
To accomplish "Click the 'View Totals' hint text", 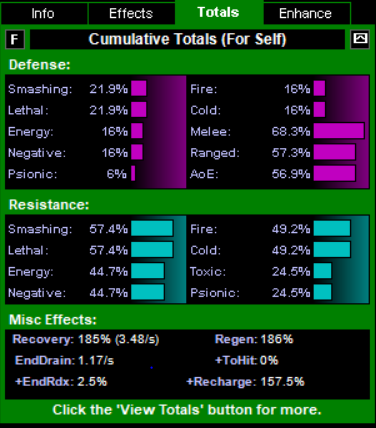I will point(187,410).
